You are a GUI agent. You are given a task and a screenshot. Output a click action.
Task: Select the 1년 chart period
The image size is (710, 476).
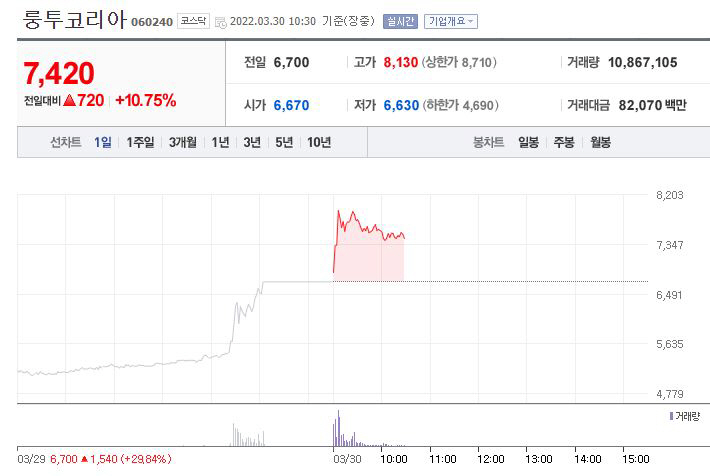tap(220, 142)
